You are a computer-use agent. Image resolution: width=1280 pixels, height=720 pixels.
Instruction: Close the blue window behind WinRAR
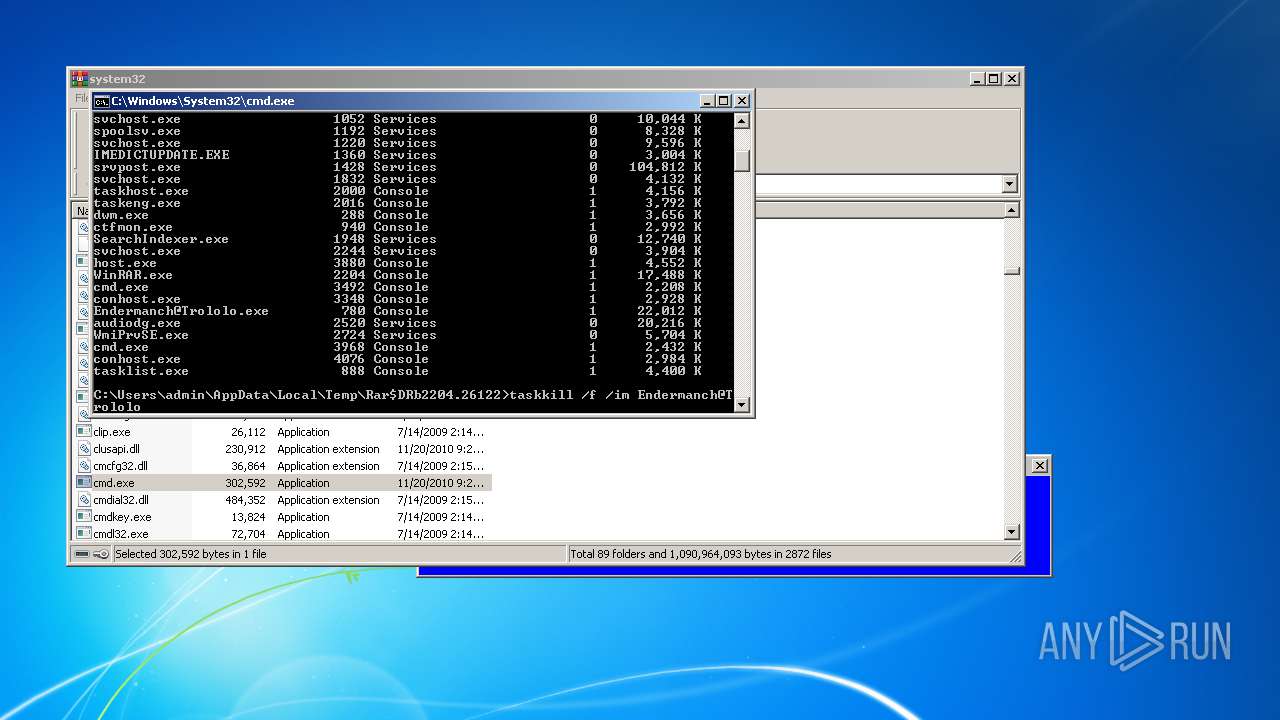(x=1040, y=465)
